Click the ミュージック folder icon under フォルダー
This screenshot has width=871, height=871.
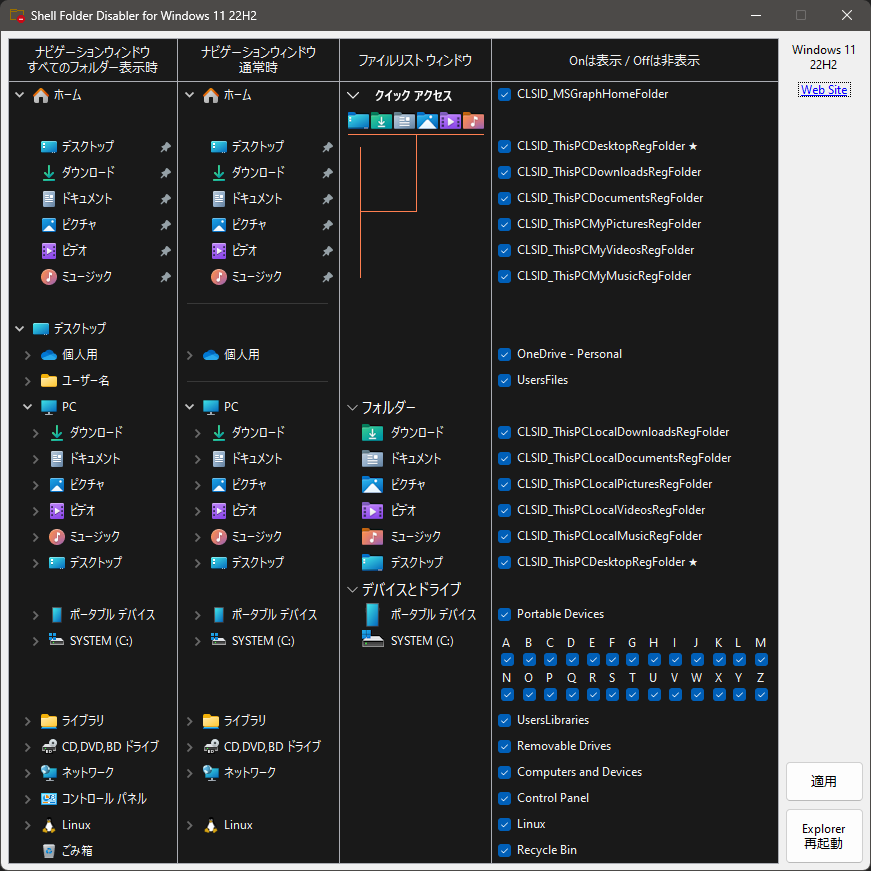(372, 537)
